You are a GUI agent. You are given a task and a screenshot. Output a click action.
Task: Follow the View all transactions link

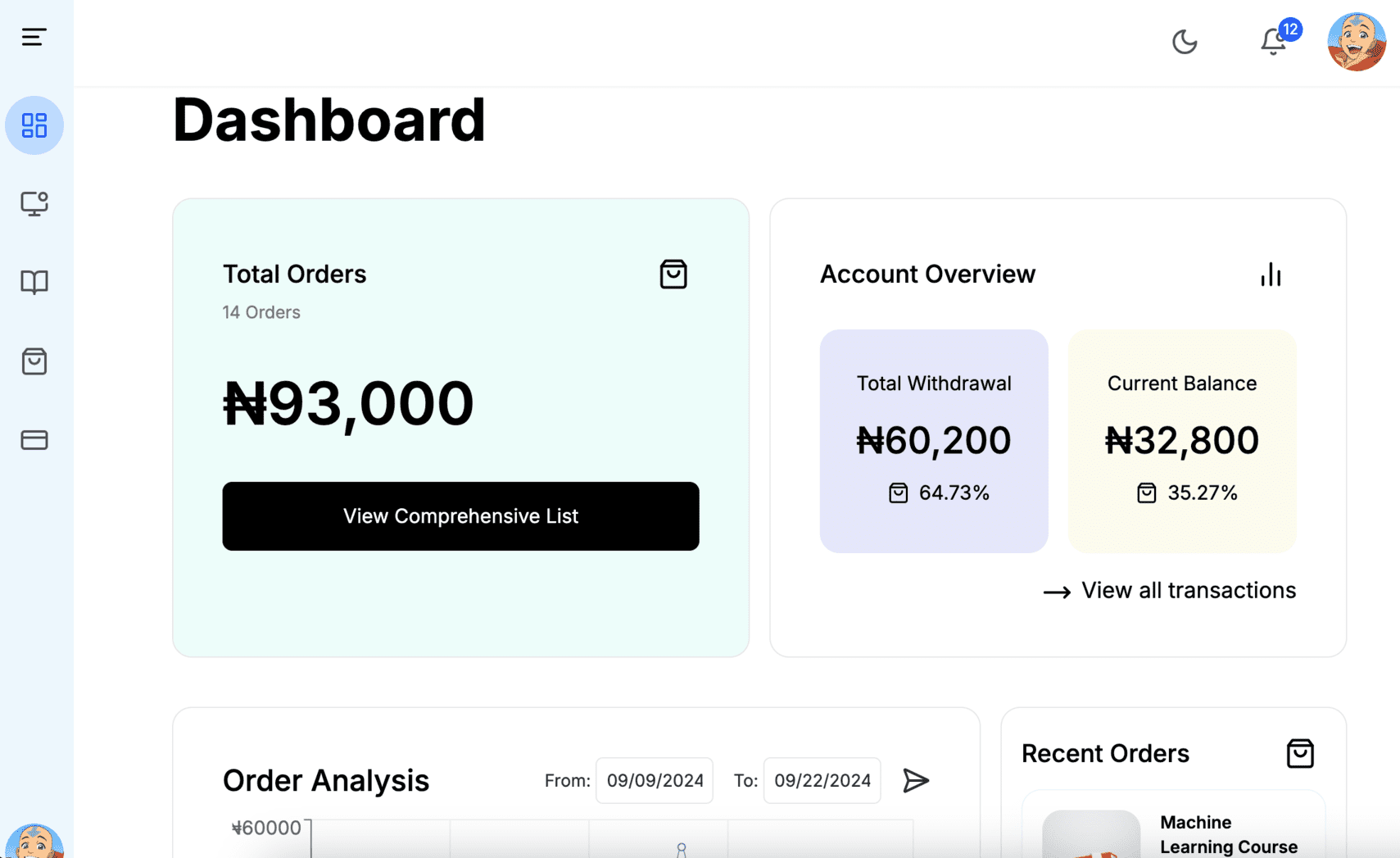click(x=1169, y=591)
